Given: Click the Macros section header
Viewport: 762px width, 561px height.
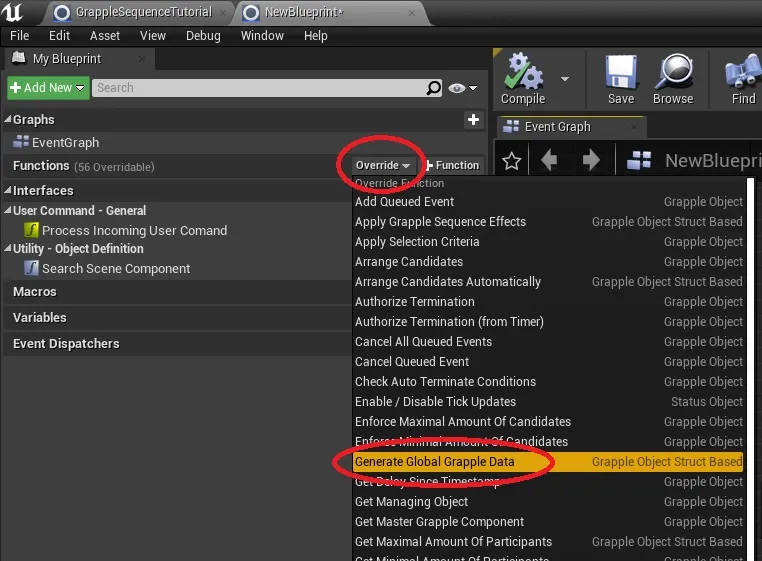Looking at the screenshot, I should (177, 292).
